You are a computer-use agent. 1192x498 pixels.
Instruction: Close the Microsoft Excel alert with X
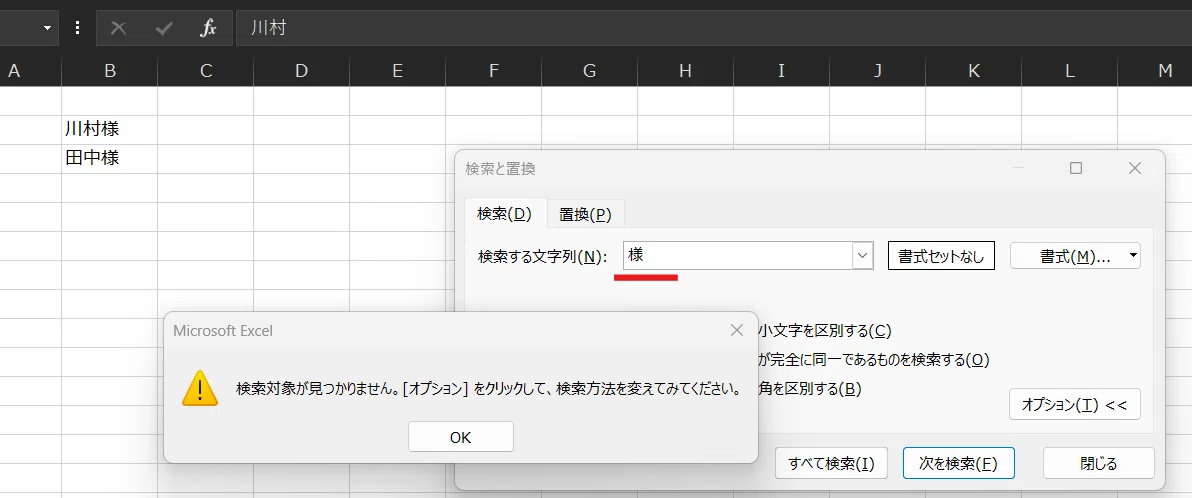tap(737, 330)
